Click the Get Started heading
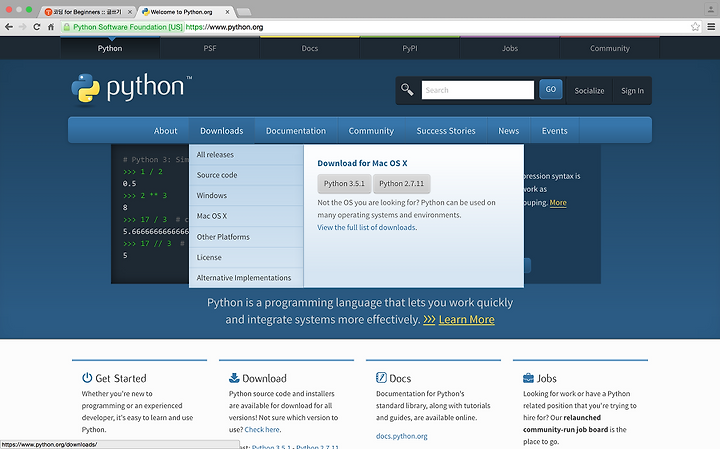This screenshot has height=449, width=720. 121,378
